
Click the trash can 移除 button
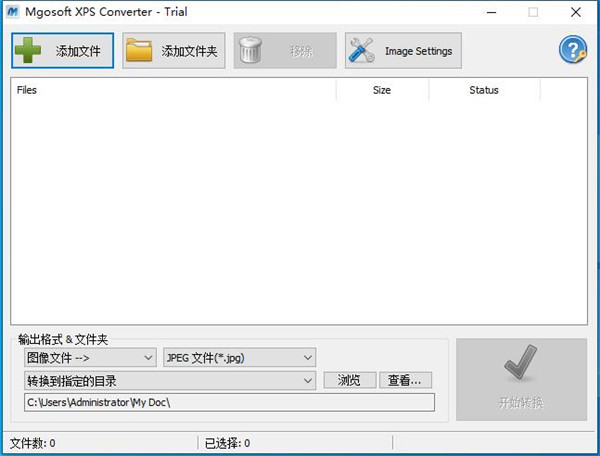pos(285,50)
